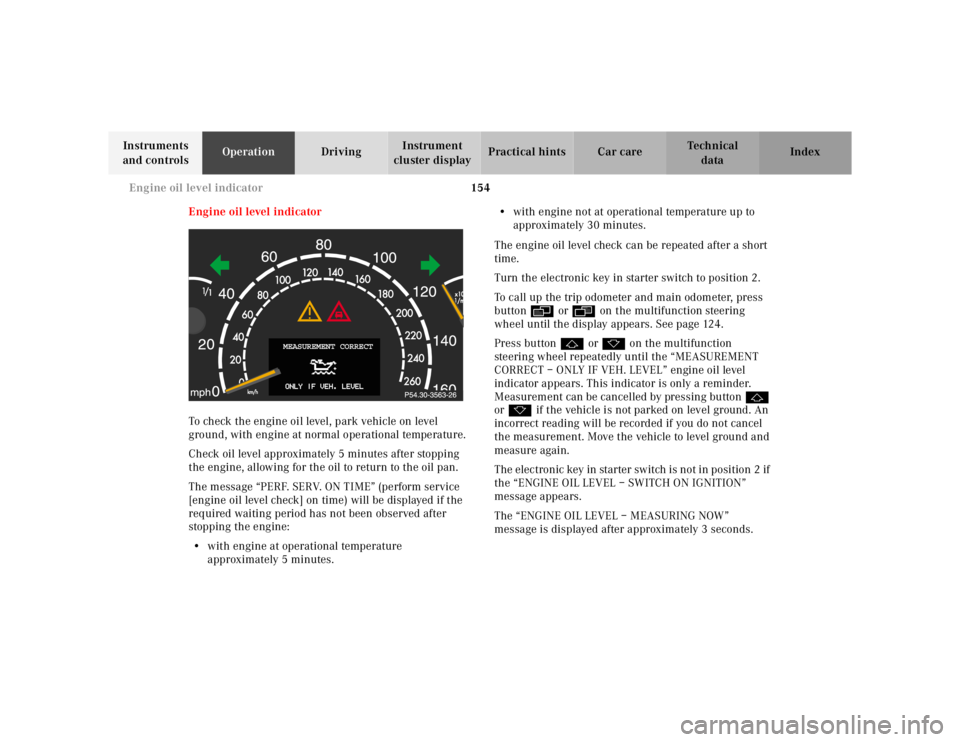The height and width of the screenshot is (742, 960).
Task: Open the Instruments and controls tab
Action: [x=156, y=153]
